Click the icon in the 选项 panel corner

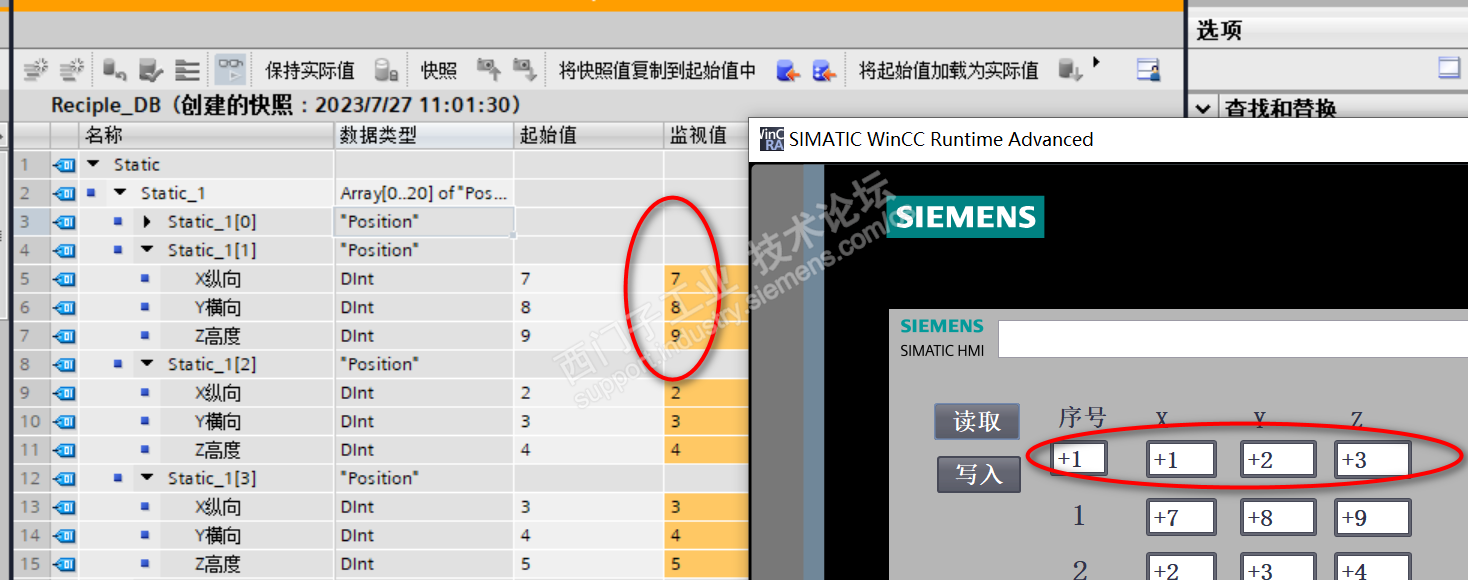pos(1449,68)
